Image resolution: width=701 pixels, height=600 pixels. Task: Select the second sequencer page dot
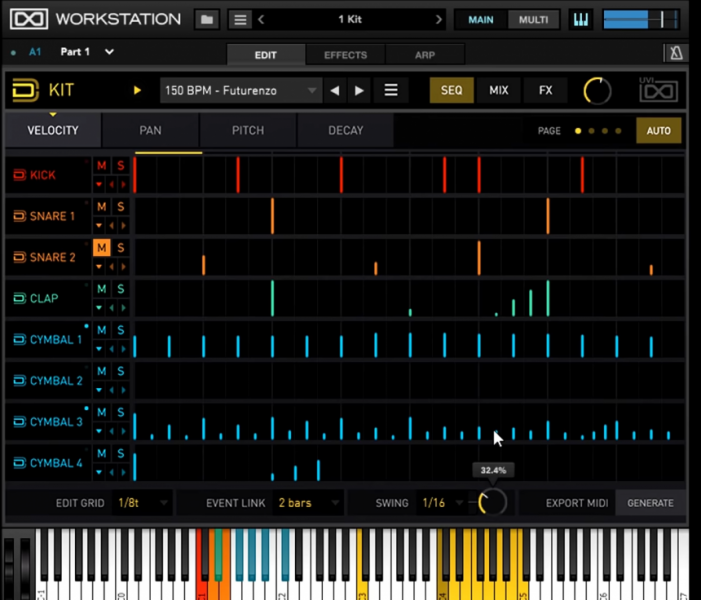click(591, 131)
